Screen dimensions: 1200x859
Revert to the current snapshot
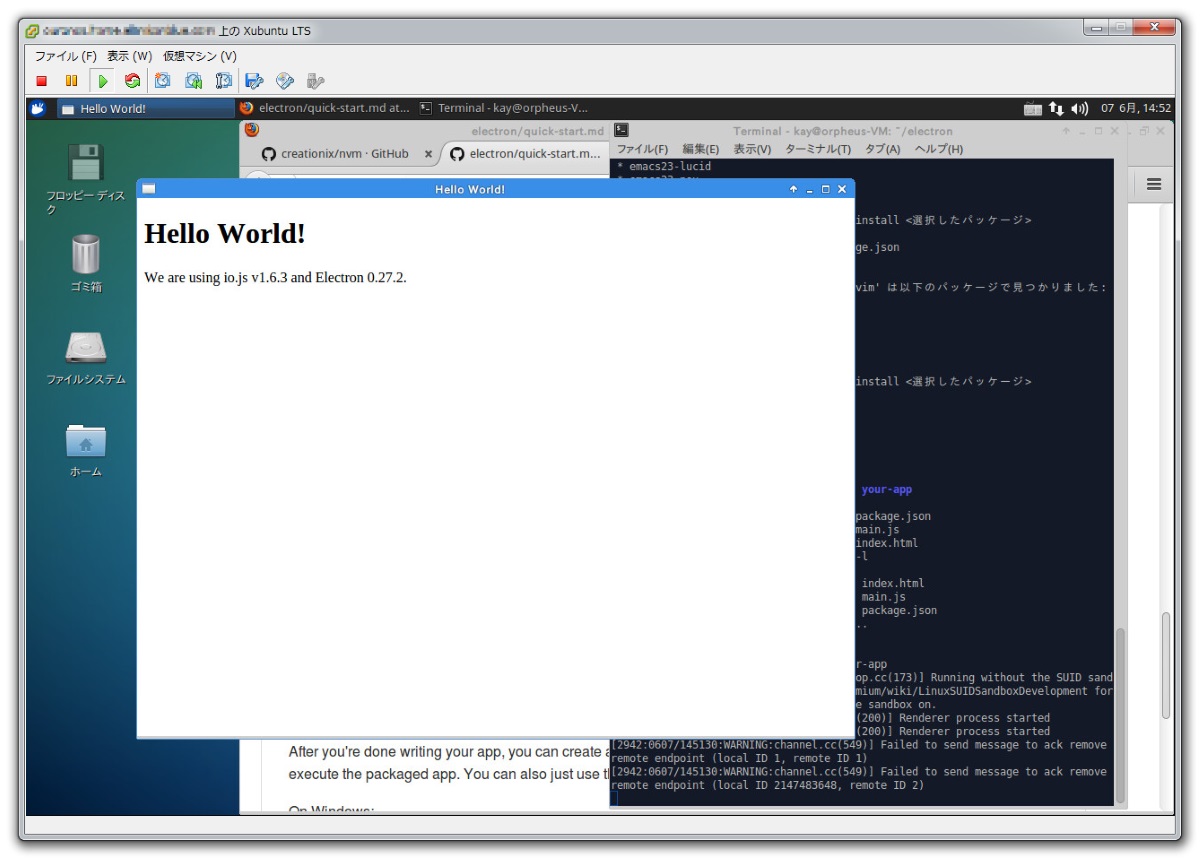(194, 81)
